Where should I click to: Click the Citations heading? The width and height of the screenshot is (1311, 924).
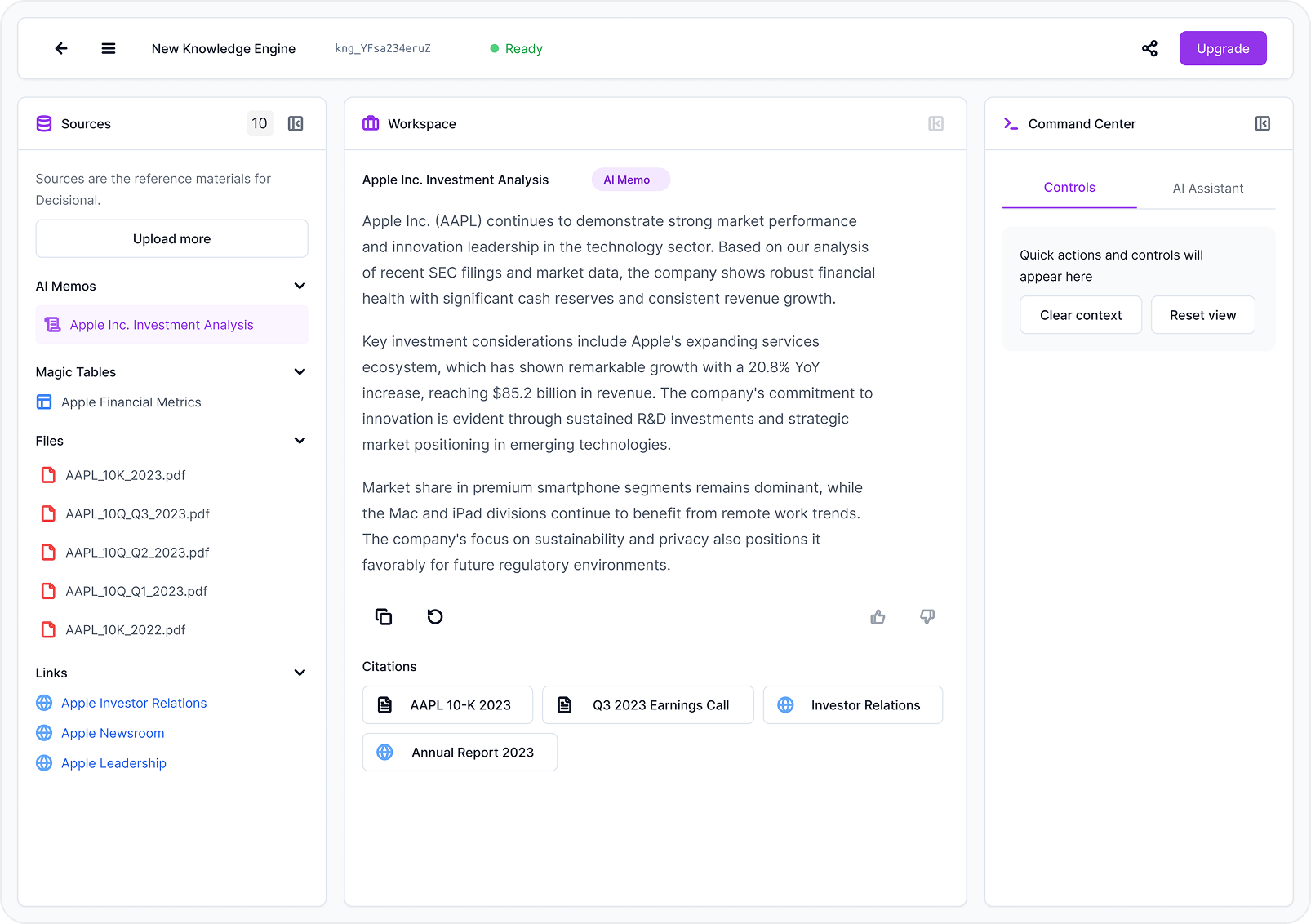(389, 667)
